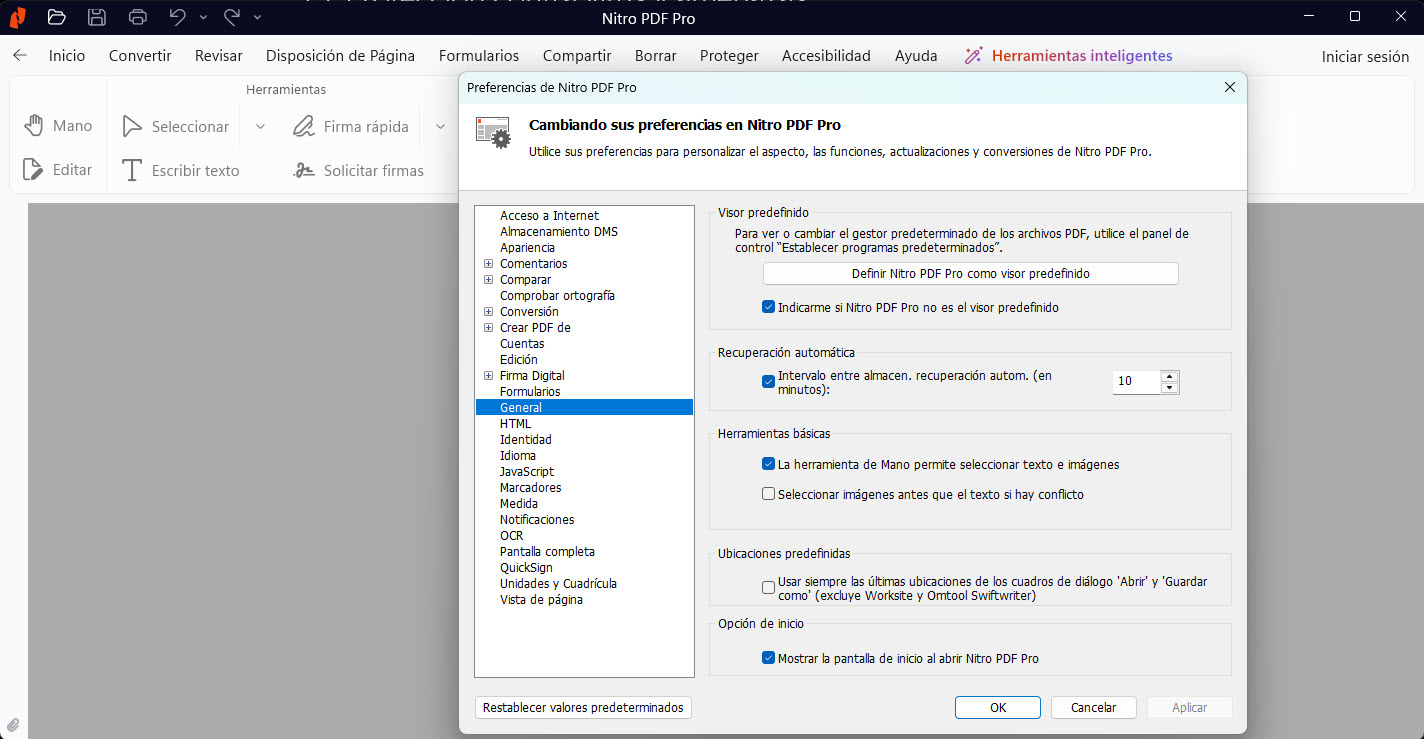This screenshot has height=739, width=1424.
Task: Click the Cancelar button
Action: tap(1094, 707)
